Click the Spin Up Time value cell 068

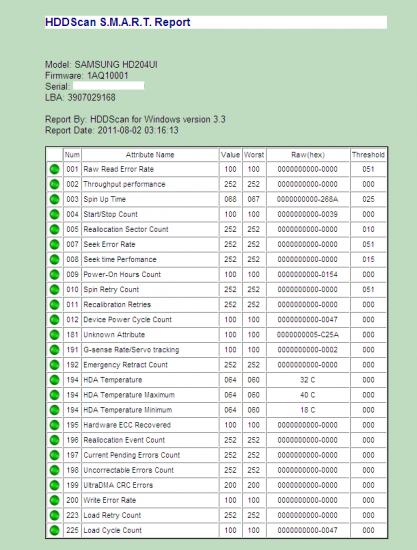230,199
